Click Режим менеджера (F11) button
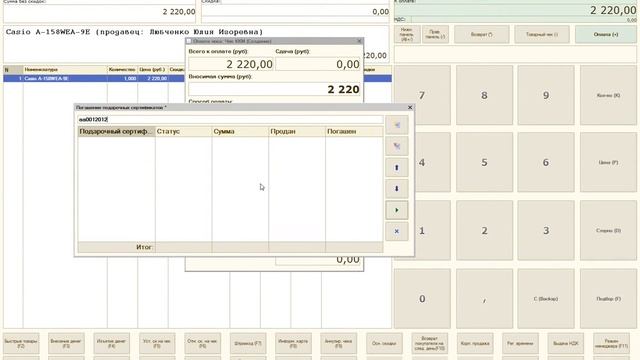 (x=611, y=343)
